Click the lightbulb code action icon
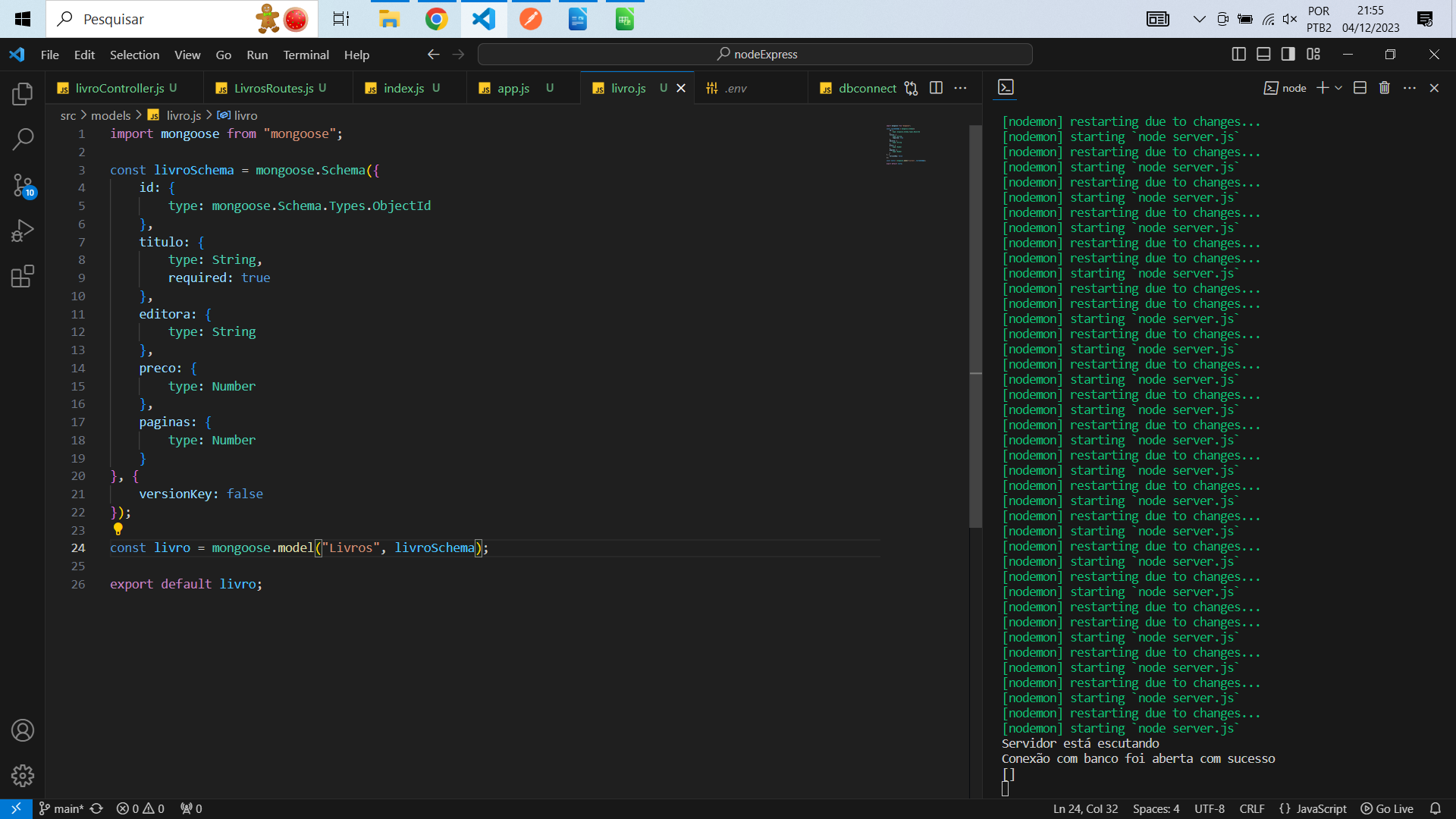 (x=118, y=529)
